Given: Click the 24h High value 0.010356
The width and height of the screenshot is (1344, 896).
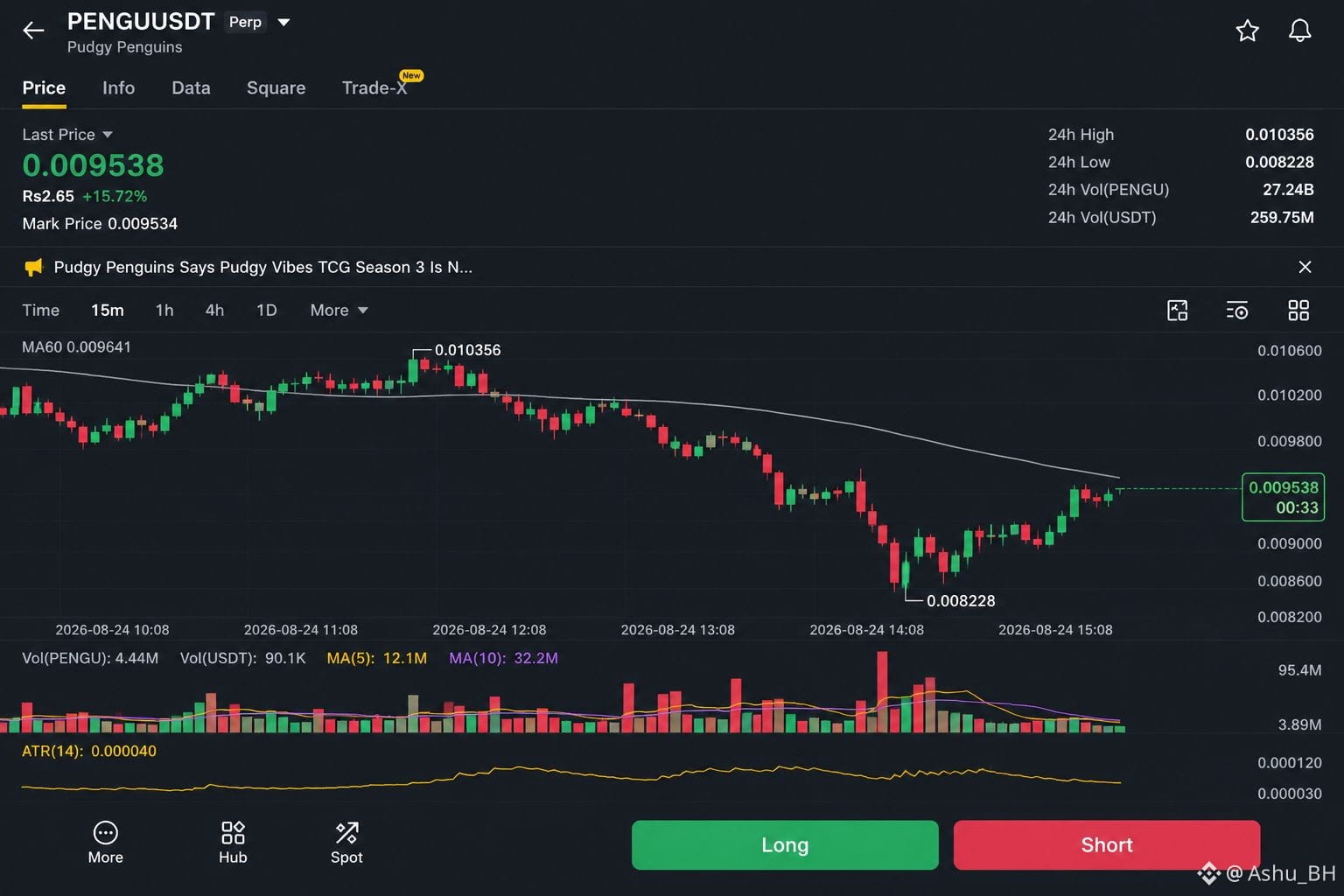Looking at the screenshot, I should (x=1279, y=135).
